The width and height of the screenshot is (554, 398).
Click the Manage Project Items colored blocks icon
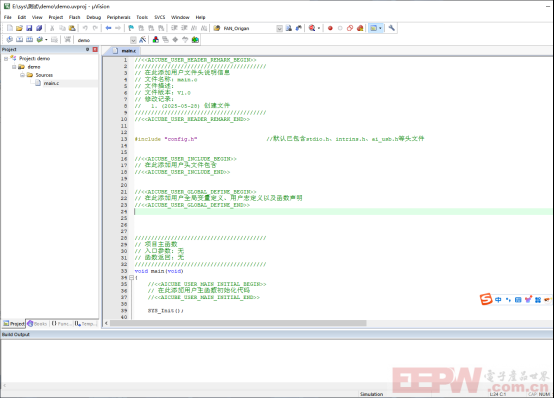pos(155,40)
